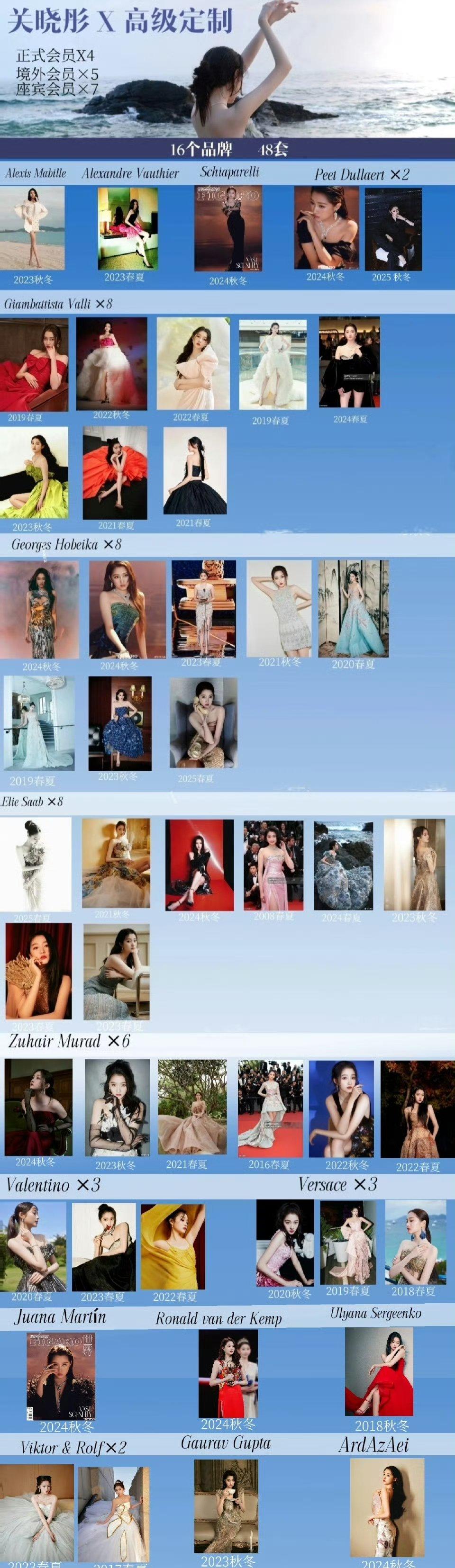
Task: Open the Zuhair Murad 2024秋冬 photo
Action: [x=38, y=1107]
